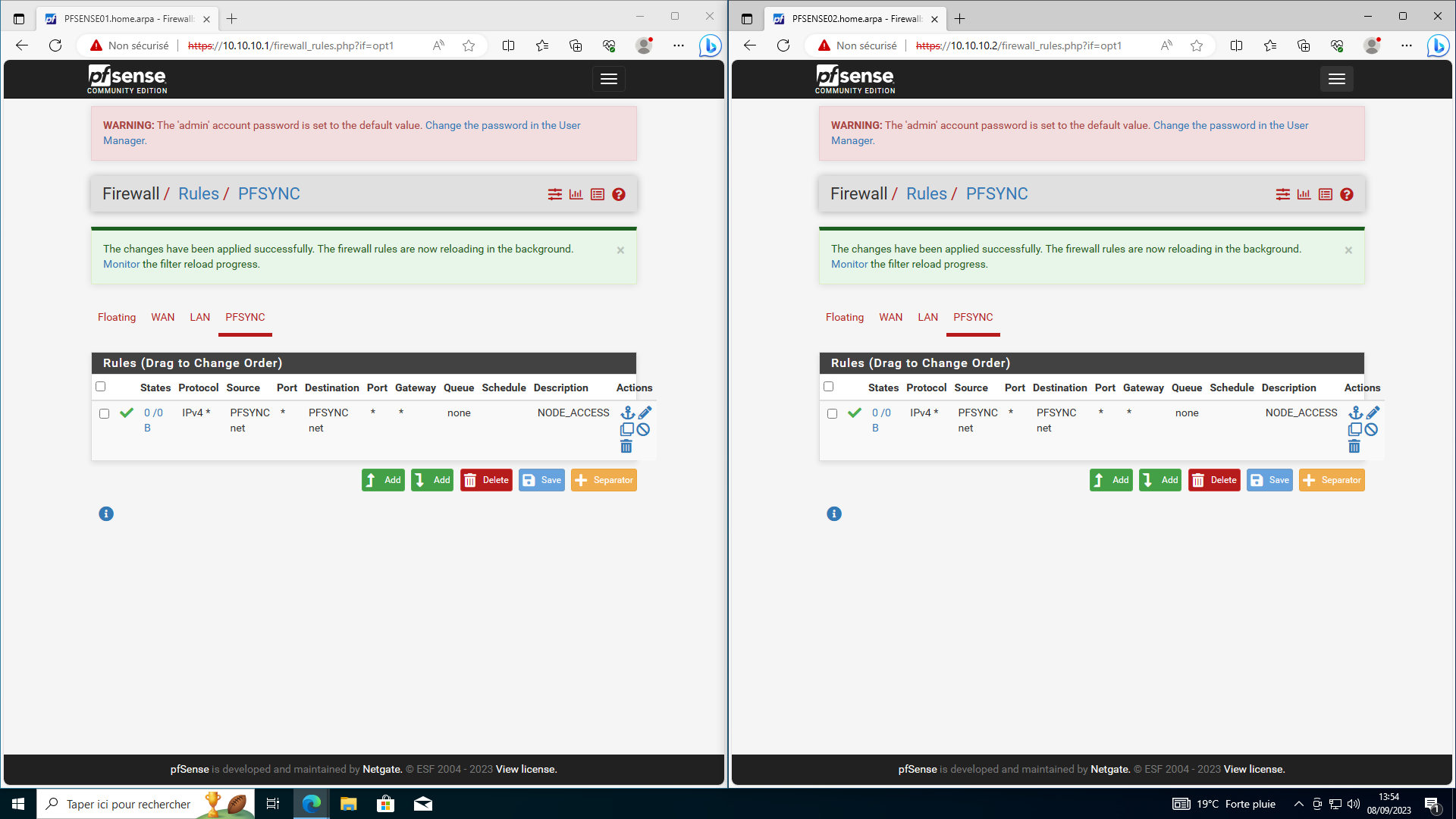Click the blue info icon on PFSENSE02
Image resolution: width=1456 pixels, height=819 pixels.
[834, 514]
